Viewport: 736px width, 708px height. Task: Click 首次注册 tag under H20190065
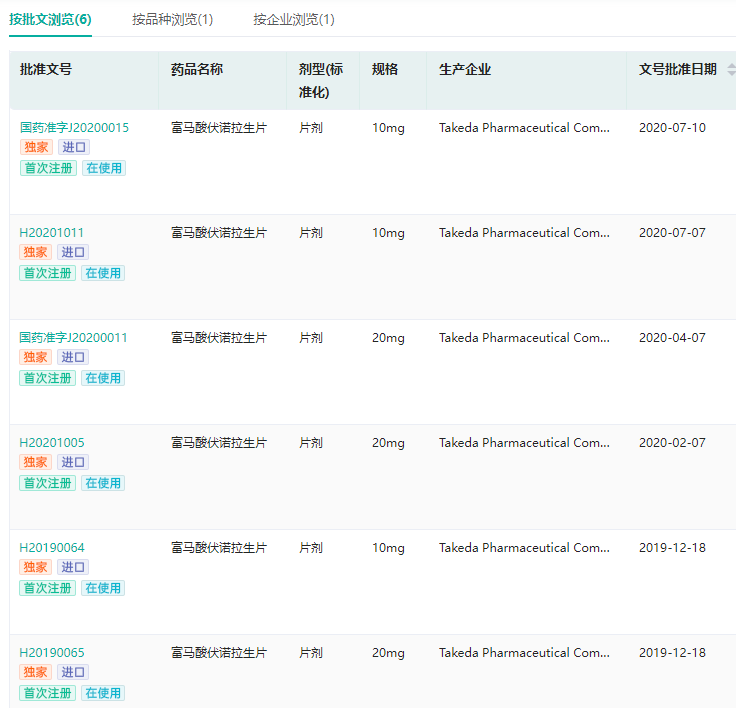coord(47,693)
